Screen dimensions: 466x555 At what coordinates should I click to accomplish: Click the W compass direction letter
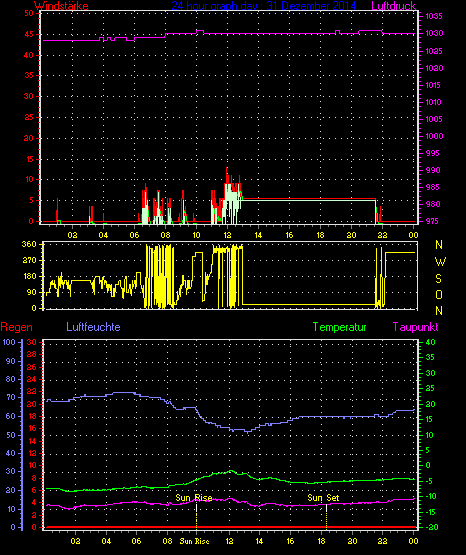coord(440,262)
